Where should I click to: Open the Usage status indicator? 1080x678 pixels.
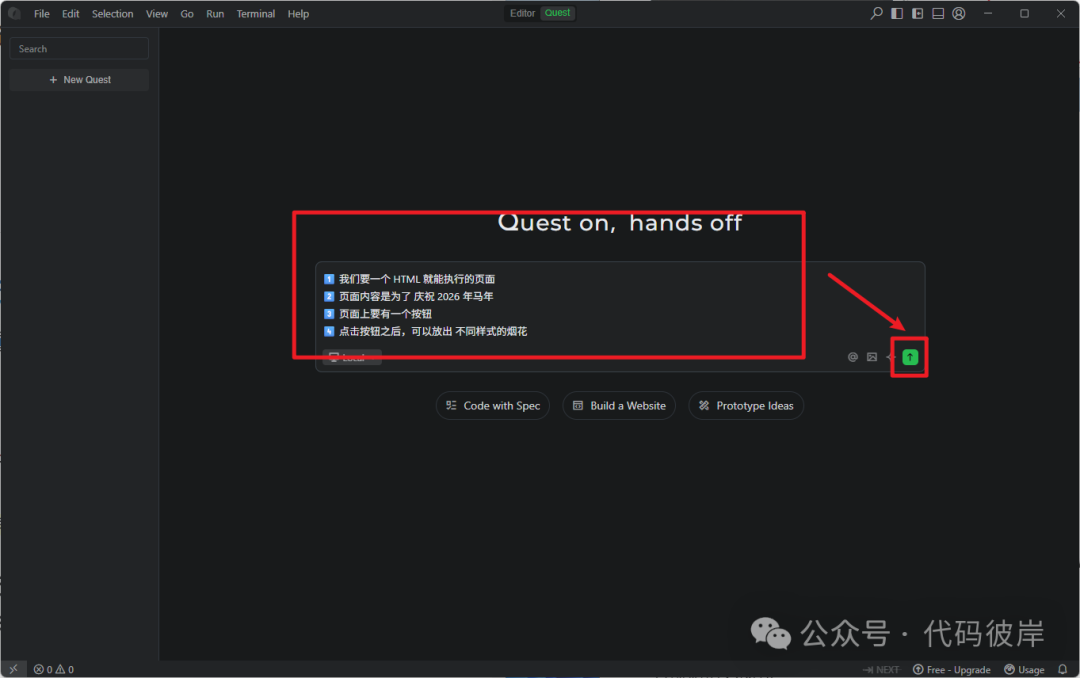(1024, 669)
